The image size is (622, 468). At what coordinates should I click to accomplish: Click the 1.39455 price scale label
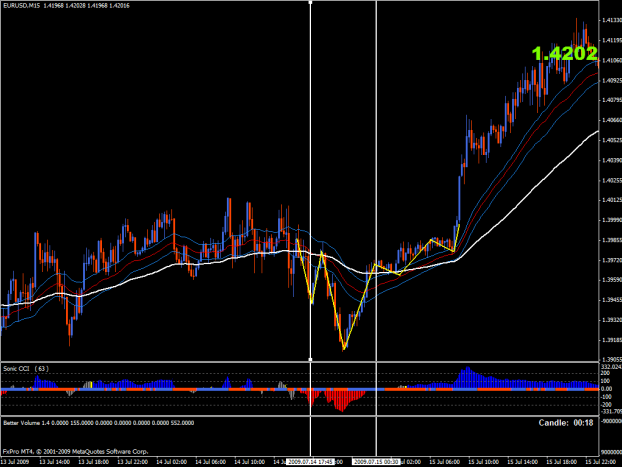pos(612,300)
